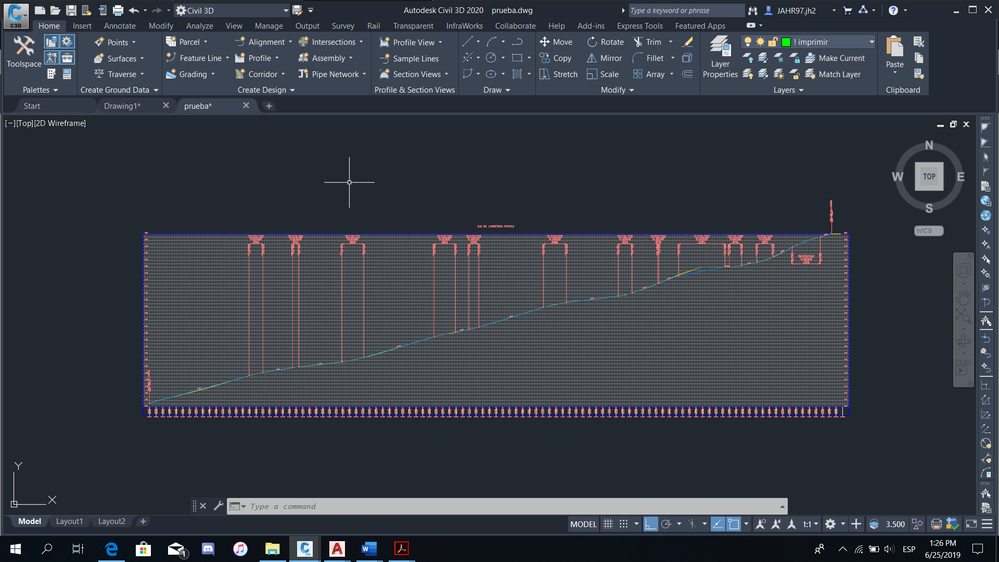Select the Circle draw tool

click(x=491, y=58)
